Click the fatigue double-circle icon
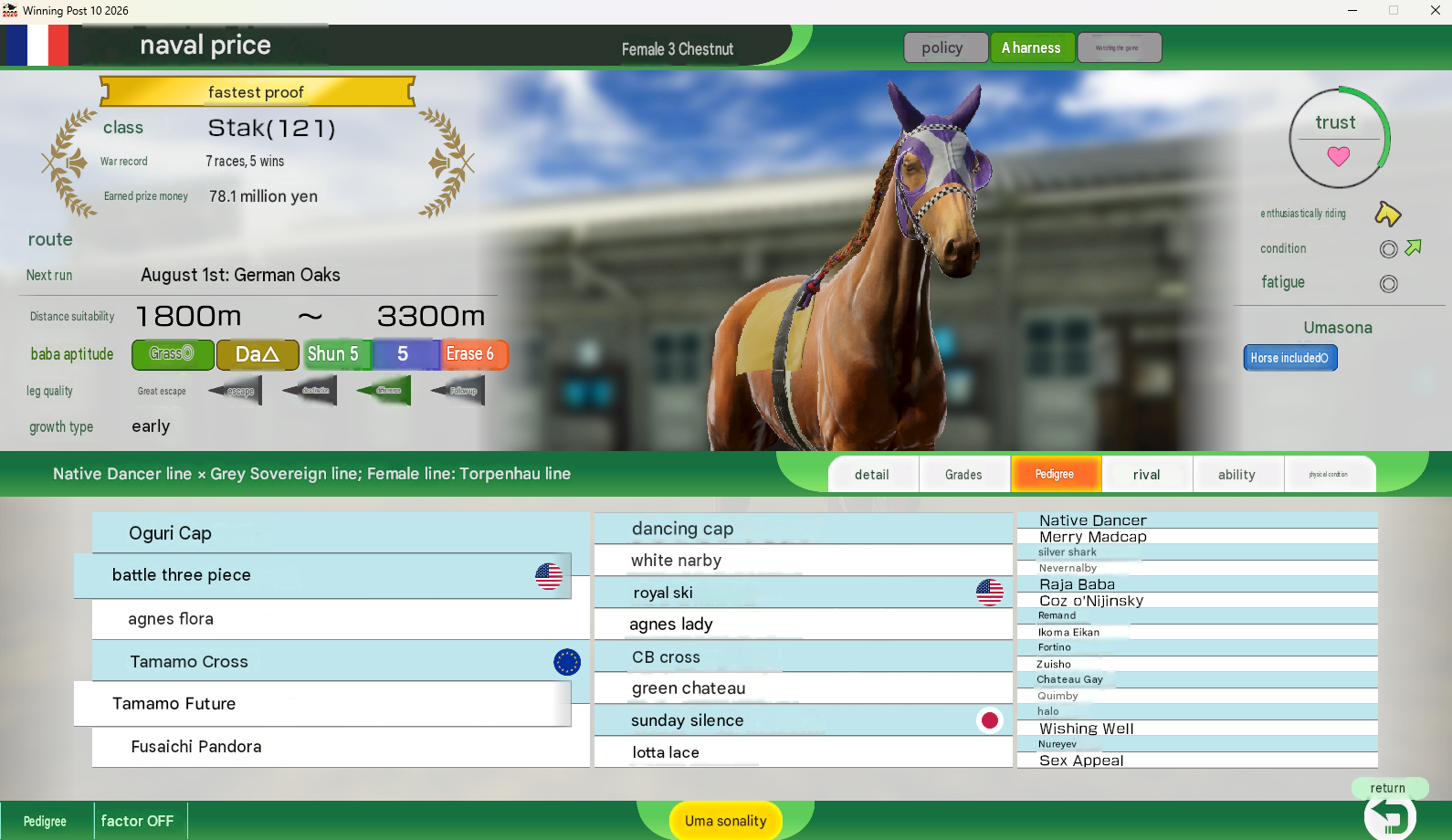 [x=1388, y=284]
